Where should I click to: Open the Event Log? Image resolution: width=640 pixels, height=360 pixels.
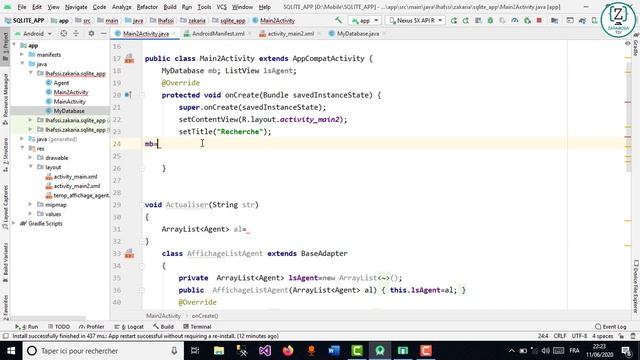point(611,327)
